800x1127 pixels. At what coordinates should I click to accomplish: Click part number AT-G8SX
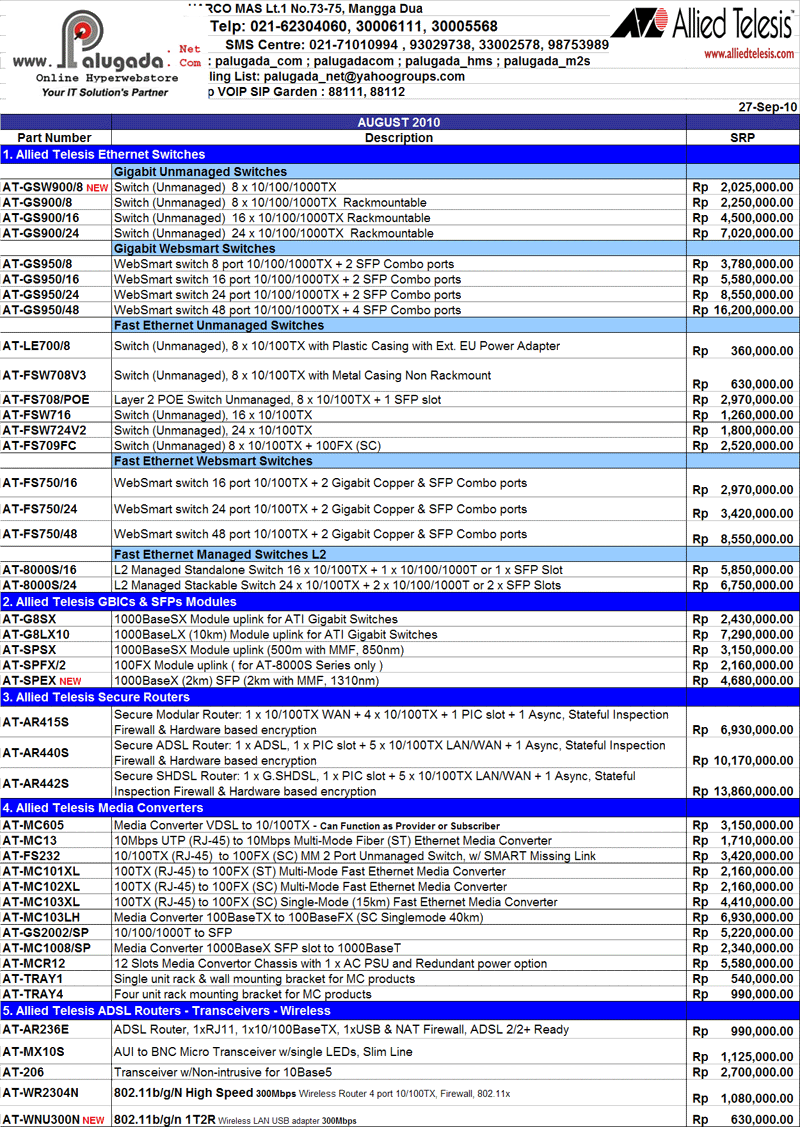[x=29, y=619]
